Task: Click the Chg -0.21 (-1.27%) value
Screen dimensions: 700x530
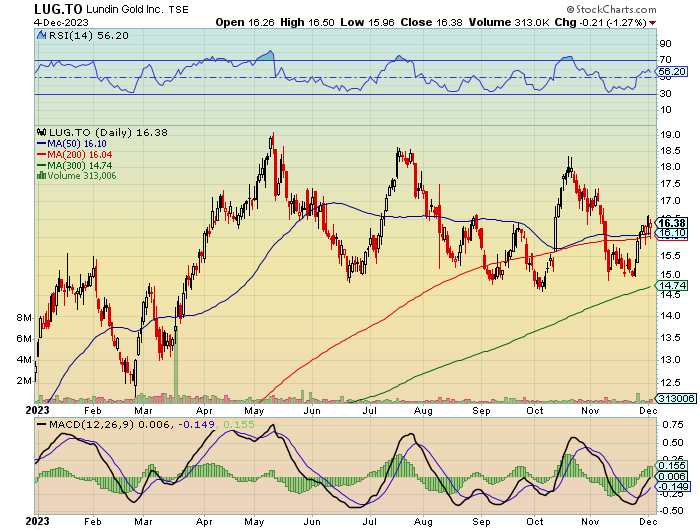Action: pyautogui.click(x=600, y=22)
